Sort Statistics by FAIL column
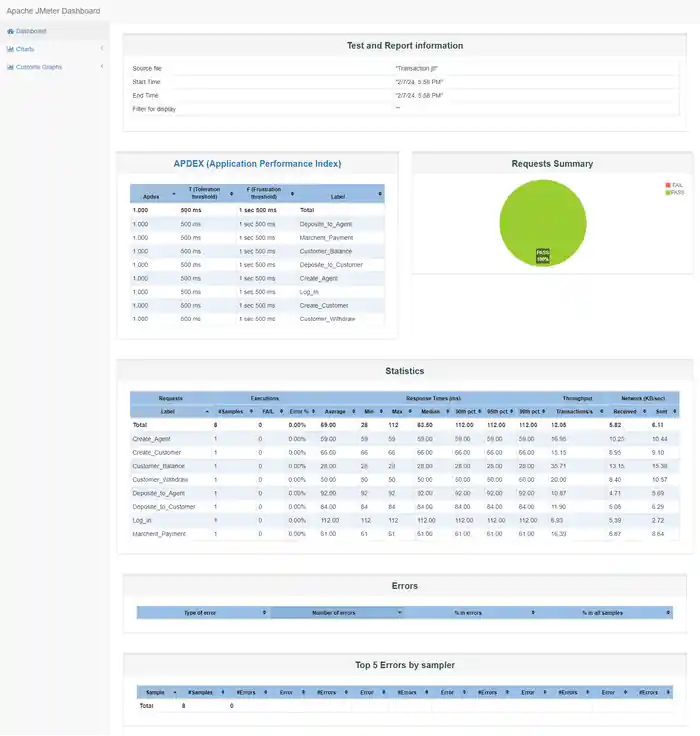Image resolution: width=700 pixels, height=736 pixels. [x=271, y=412]
